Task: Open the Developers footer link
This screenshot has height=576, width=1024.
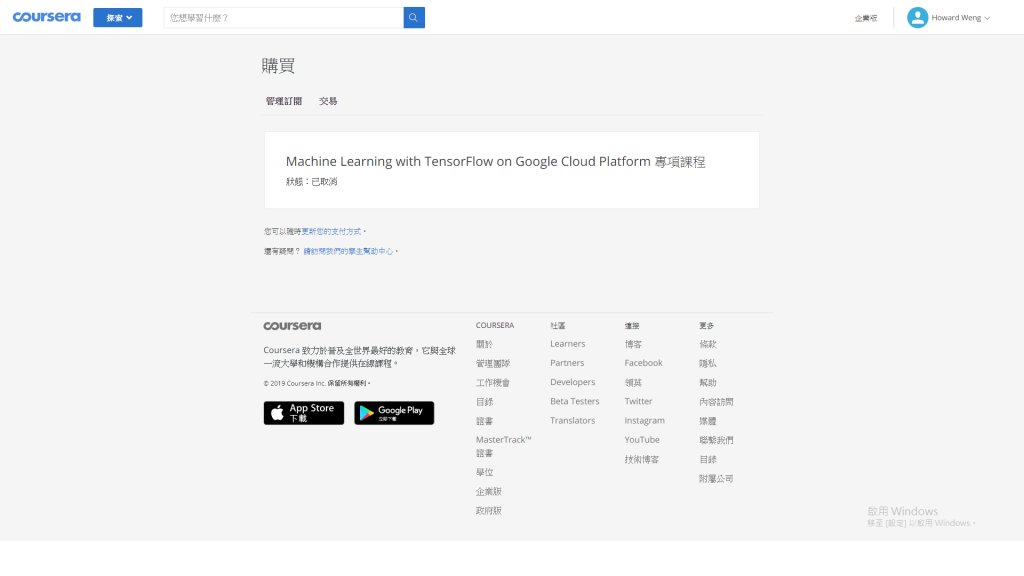Action: [572, 382]
